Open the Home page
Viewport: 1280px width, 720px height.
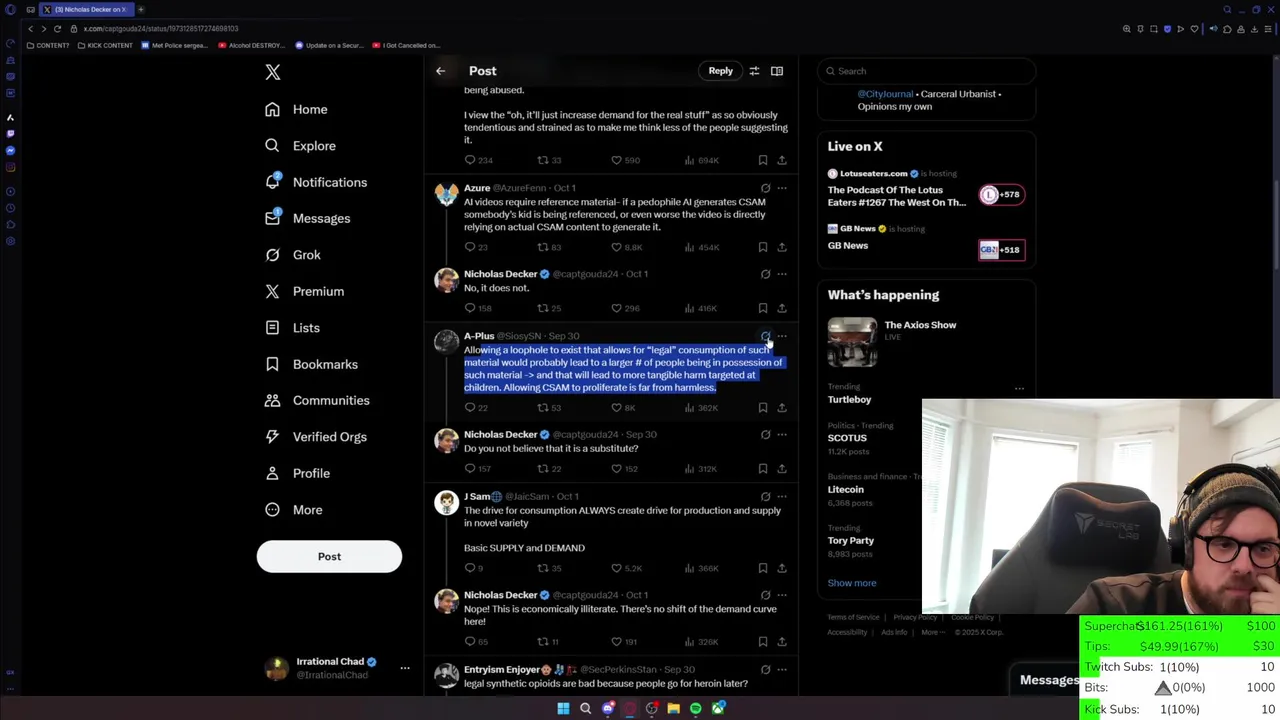296,109
